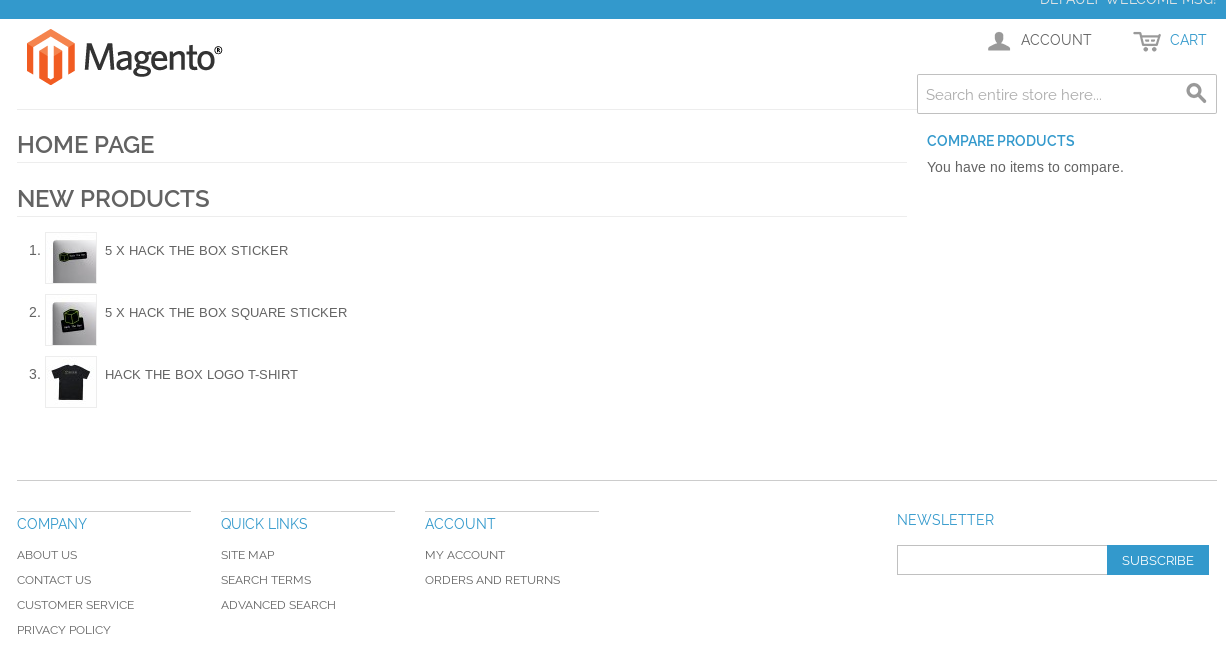The image size is (1226, 648).
Task: Click the search magnifier icon
Action: (x=1196, y=94)
